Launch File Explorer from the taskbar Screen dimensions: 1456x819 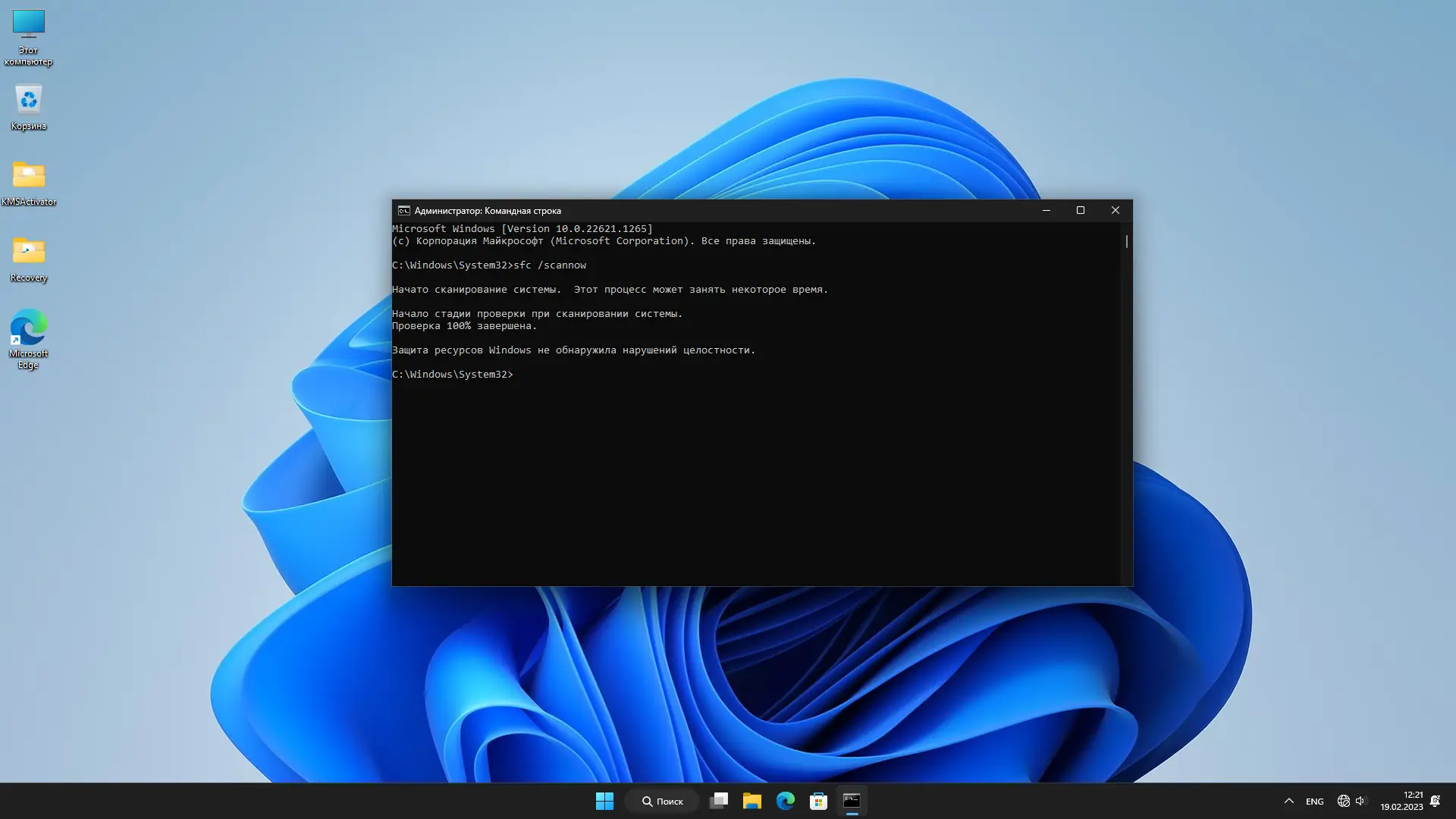752,801
